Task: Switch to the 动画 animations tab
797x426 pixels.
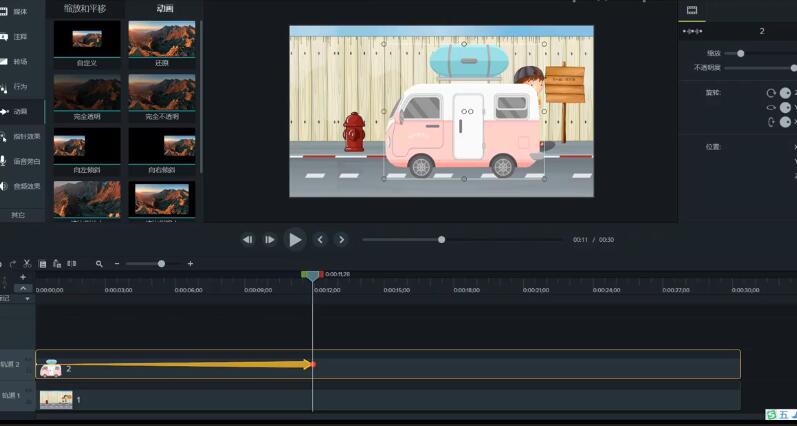Action: [x=164, y=8]
